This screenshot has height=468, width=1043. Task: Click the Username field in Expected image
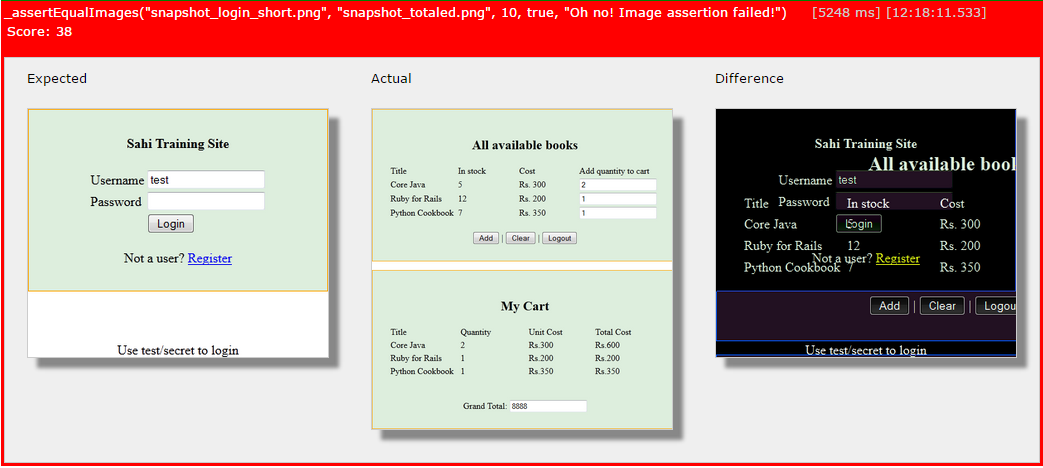pyautogui.click(x=206, y=180)
